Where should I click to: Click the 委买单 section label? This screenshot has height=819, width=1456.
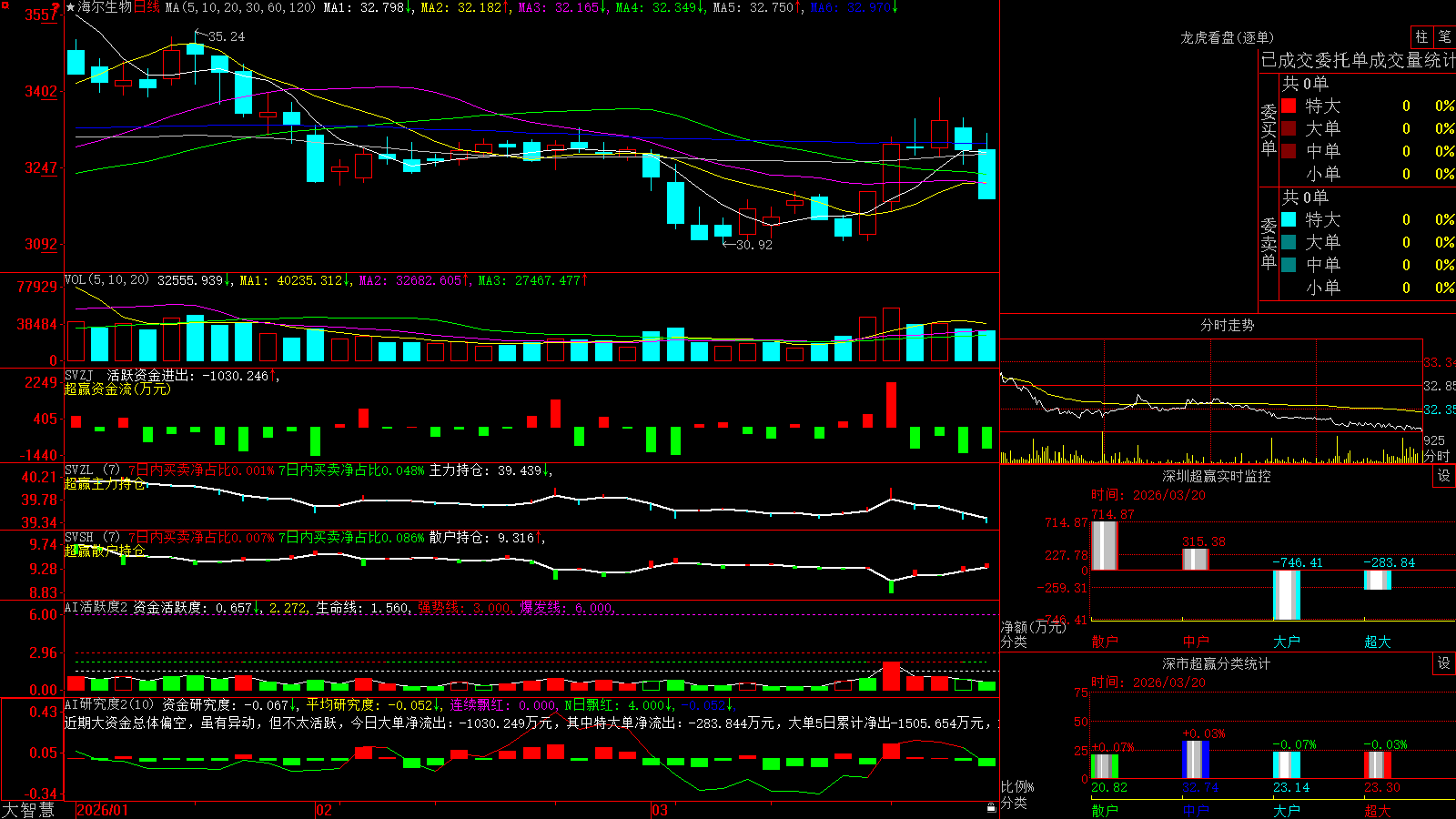click(1269, 130)
